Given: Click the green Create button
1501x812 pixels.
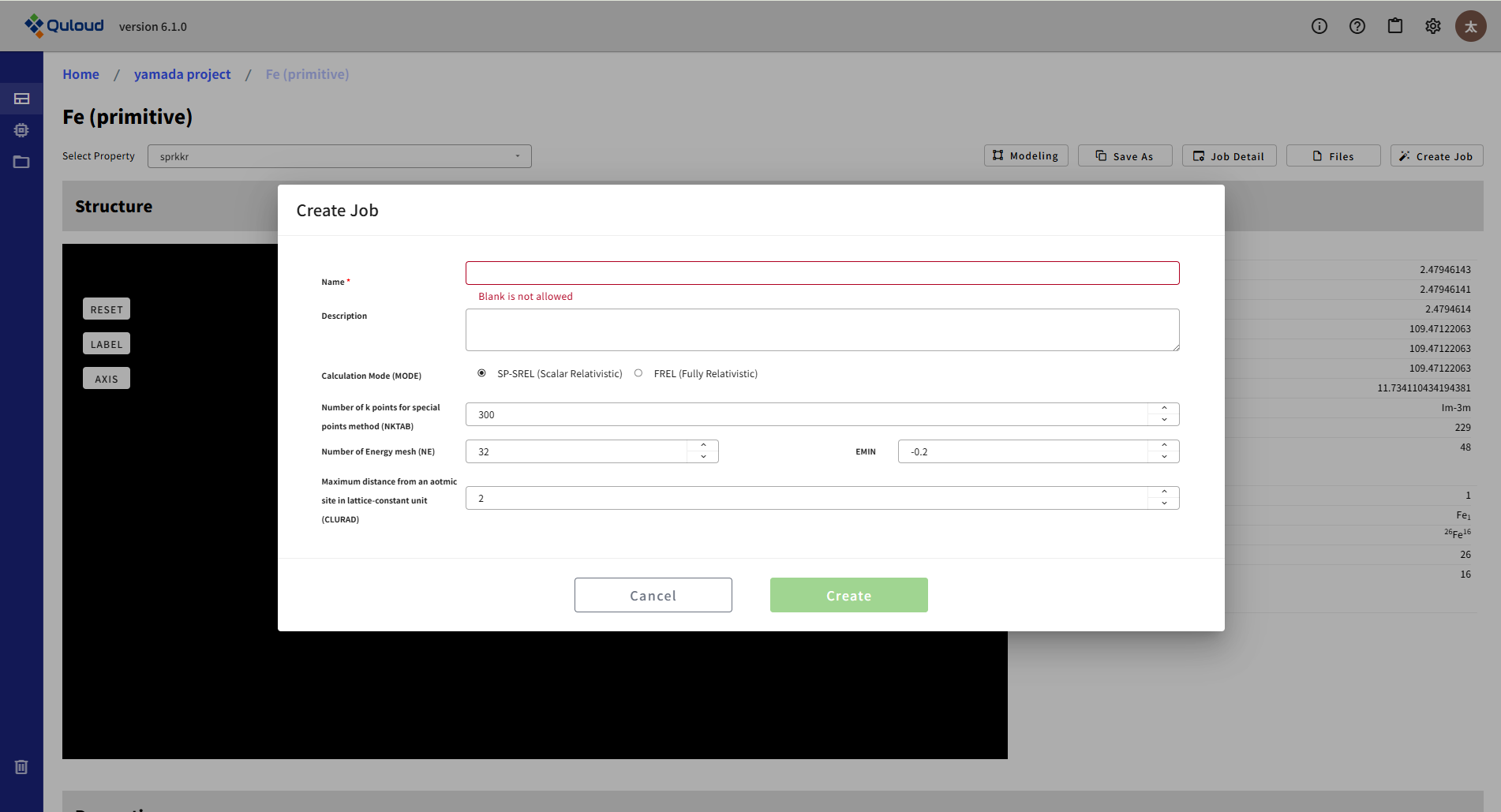Looking at the screenshot, I should tap(848, 595).
